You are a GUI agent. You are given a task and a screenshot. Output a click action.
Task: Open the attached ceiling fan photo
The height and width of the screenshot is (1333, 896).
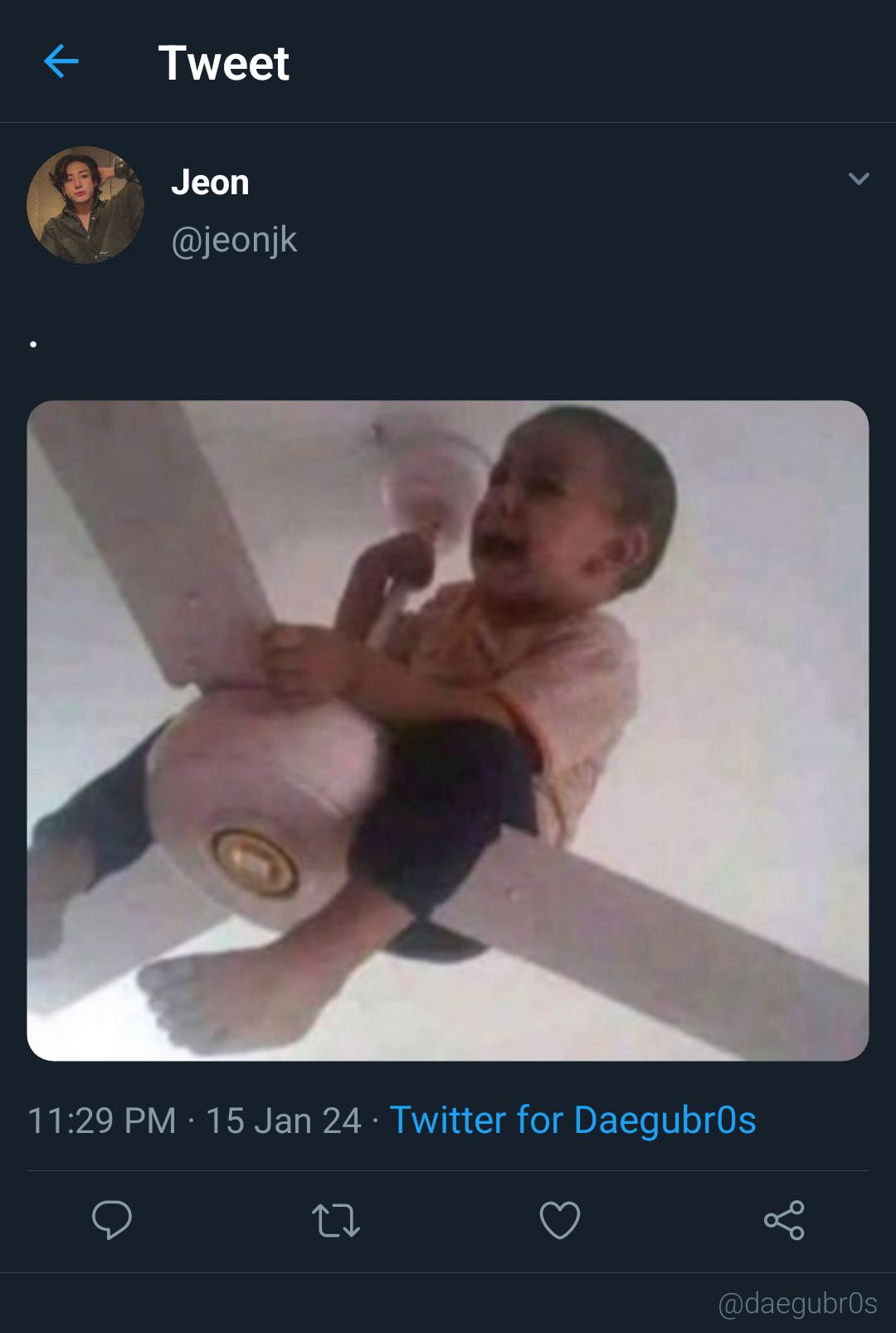click(x=448, y=730)
